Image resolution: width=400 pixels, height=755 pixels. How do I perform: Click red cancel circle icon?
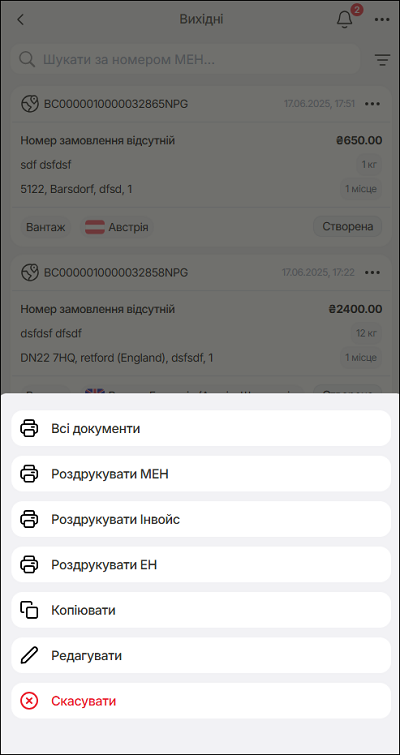pos(29,701)
